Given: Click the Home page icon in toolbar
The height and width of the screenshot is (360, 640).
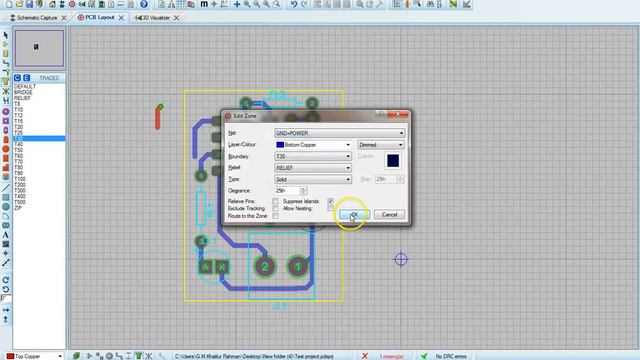Looking at the screenshot, I should [x=52, y=4].
